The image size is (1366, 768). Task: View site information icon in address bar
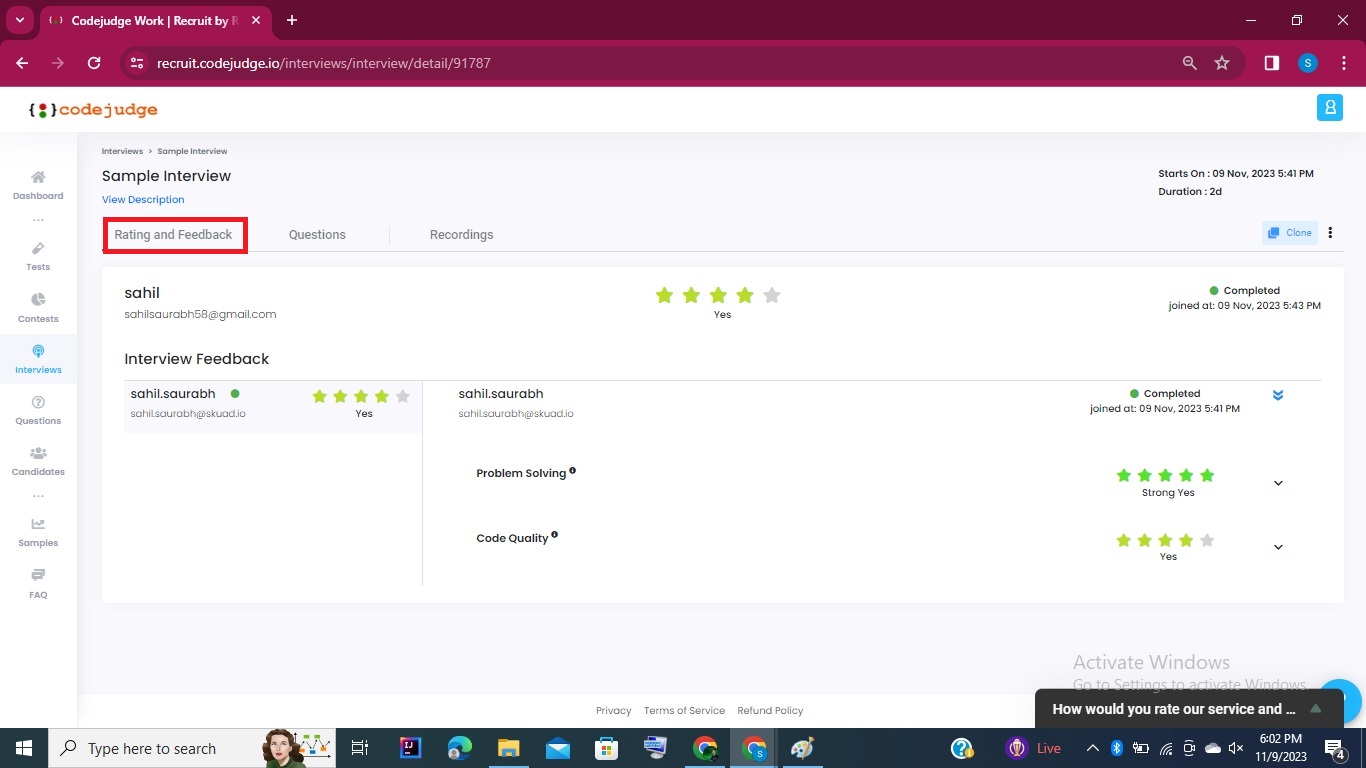pos(138,63)
